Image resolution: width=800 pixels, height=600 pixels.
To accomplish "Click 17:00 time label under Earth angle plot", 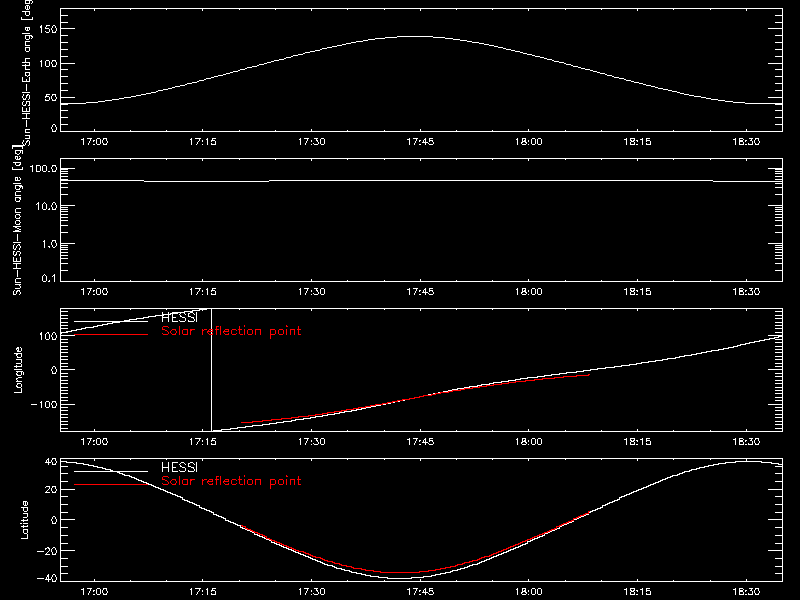I will pos(94,141).
